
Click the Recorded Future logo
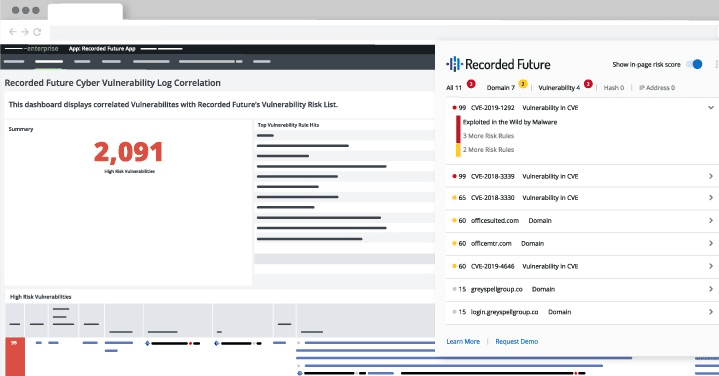click(498, 64)
